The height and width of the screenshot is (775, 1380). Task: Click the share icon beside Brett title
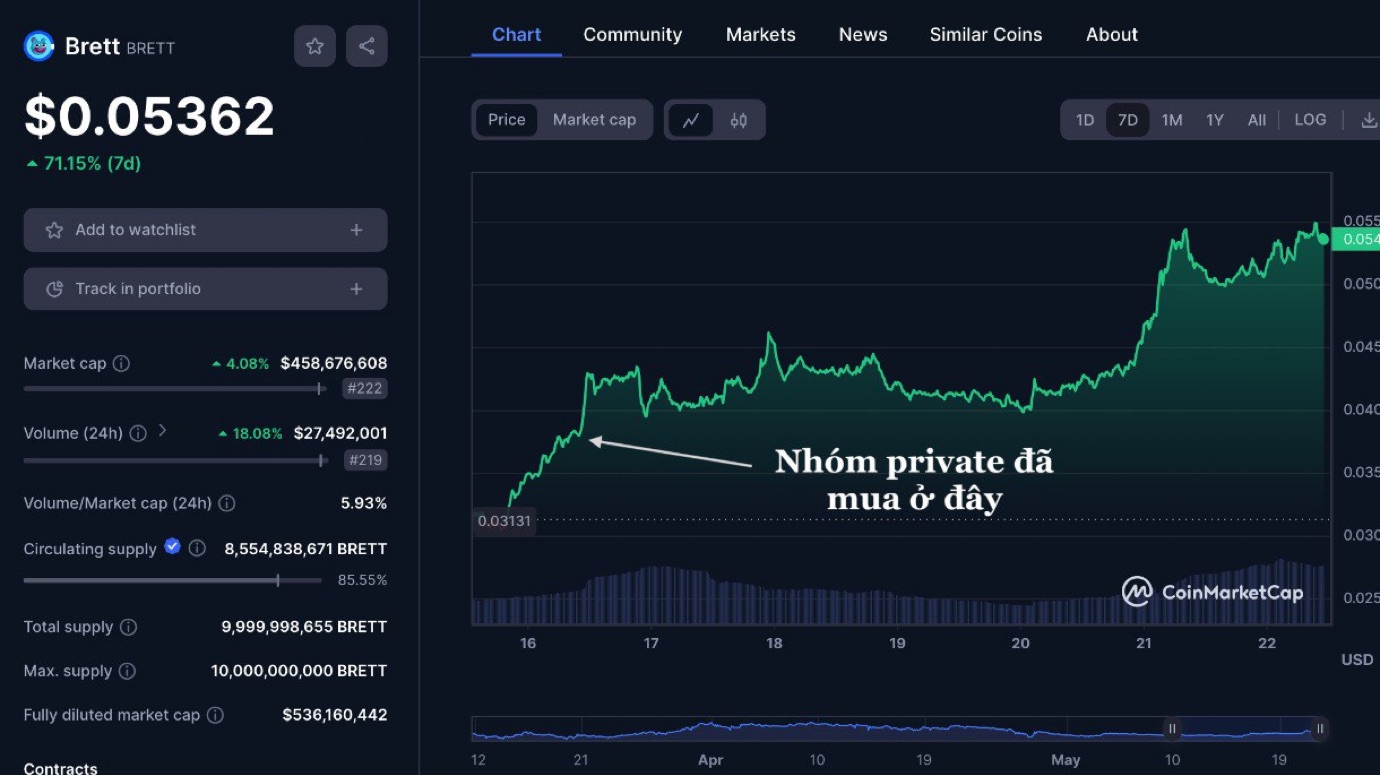point(367,46)
